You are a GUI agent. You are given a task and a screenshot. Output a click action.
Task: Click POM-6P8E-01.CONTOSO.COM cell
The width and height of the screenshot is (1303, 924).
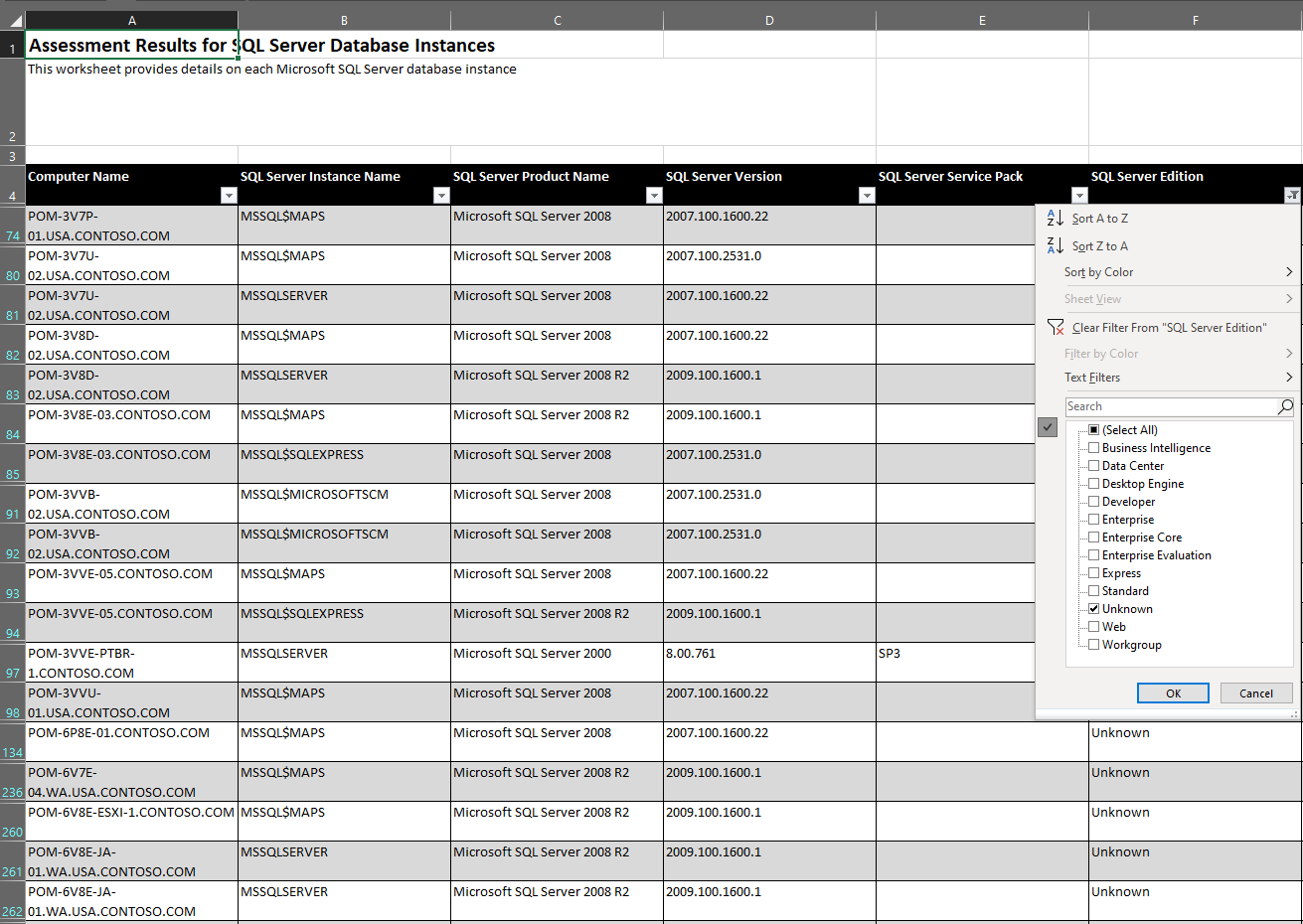(132, 742)
